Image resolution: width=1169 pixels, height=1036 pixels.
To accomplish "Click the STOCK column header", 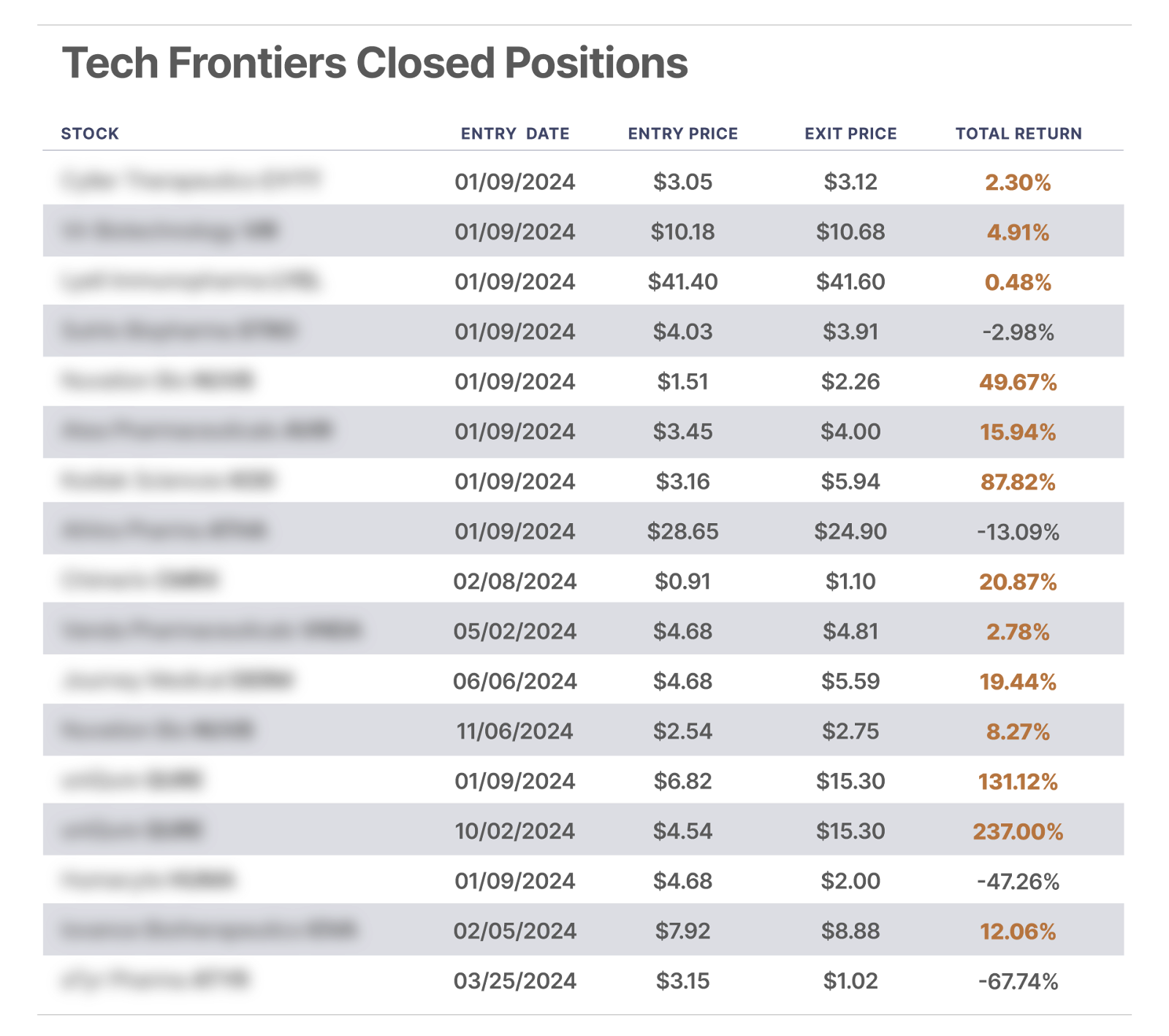I will (90, 134).
